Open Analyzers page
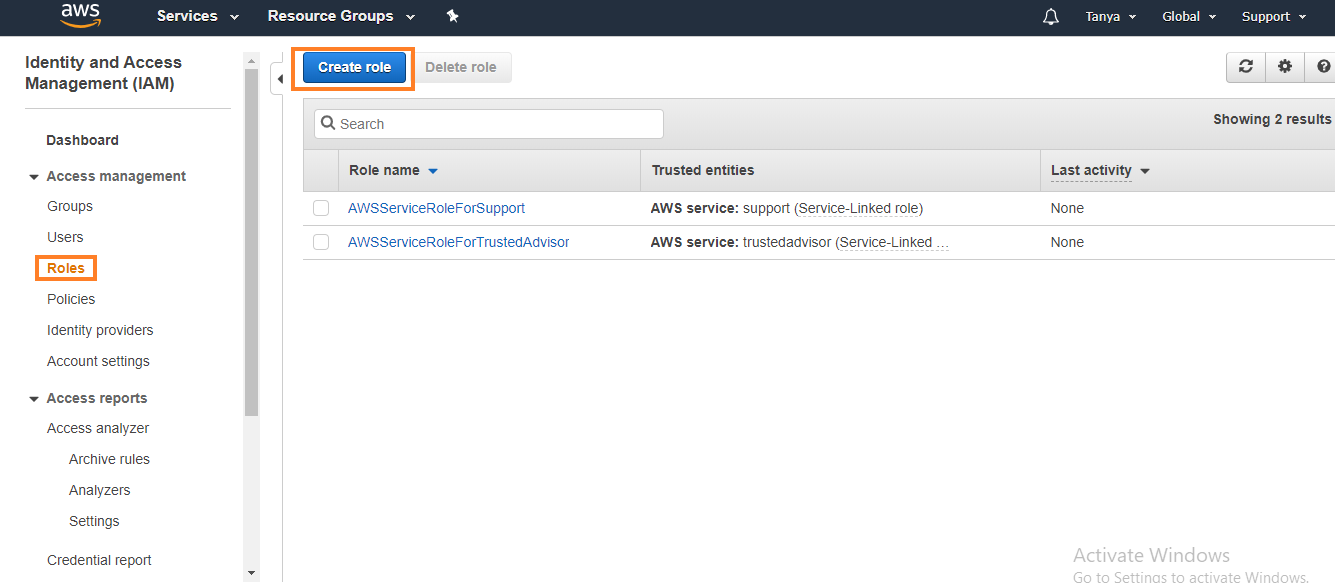The image size is (1335, 583). pyautogui.click(x=99, y=490)
